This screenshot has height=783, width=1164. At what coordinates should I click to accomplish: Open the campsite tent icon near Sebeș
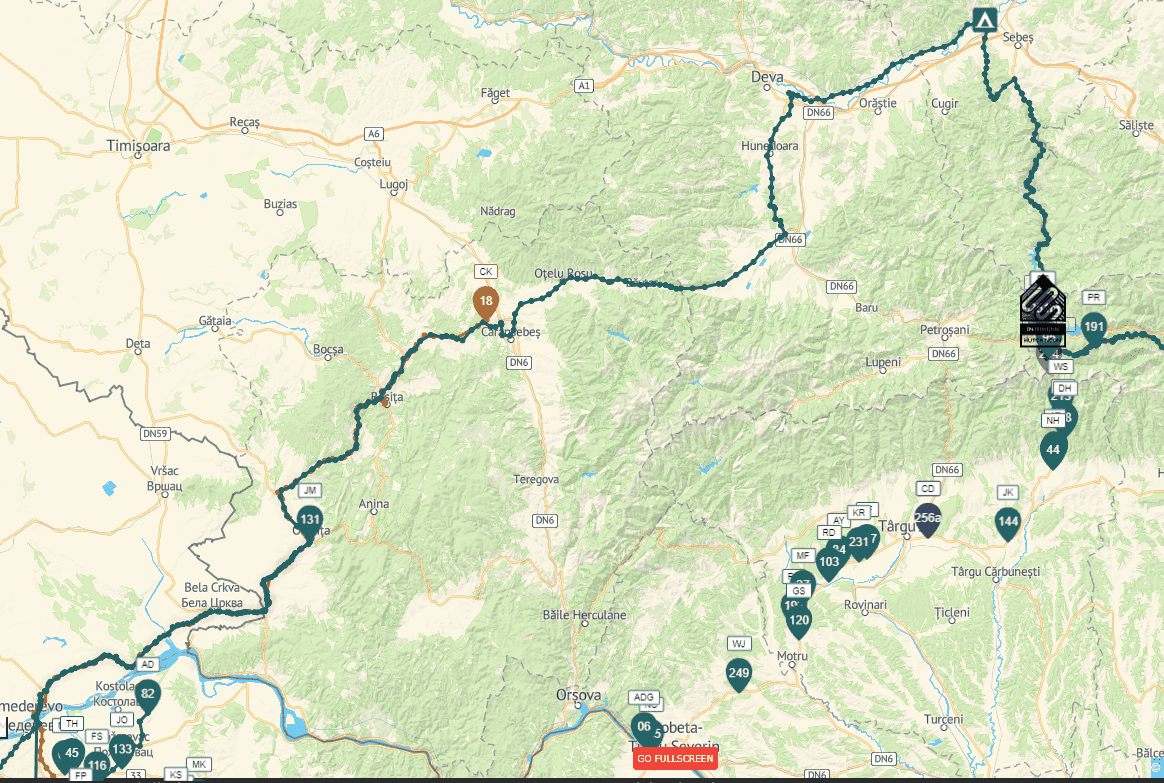coord(984,19)
